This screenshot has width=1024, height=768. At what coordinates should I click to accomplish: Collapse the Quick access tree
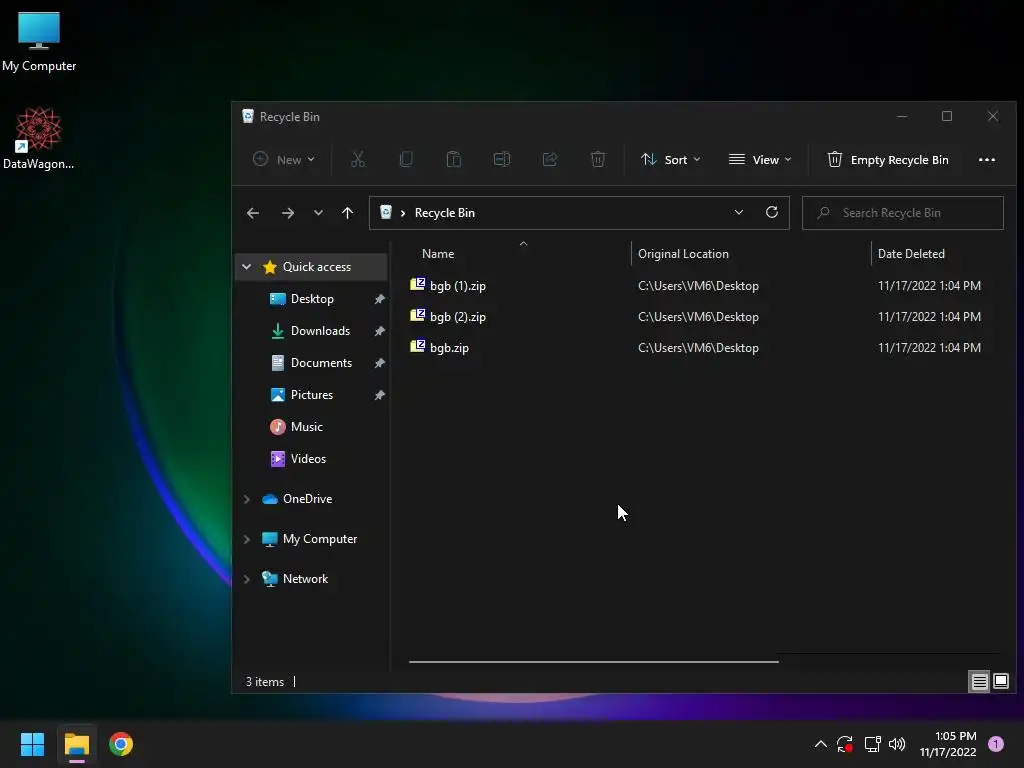click(x=246, y=266)
